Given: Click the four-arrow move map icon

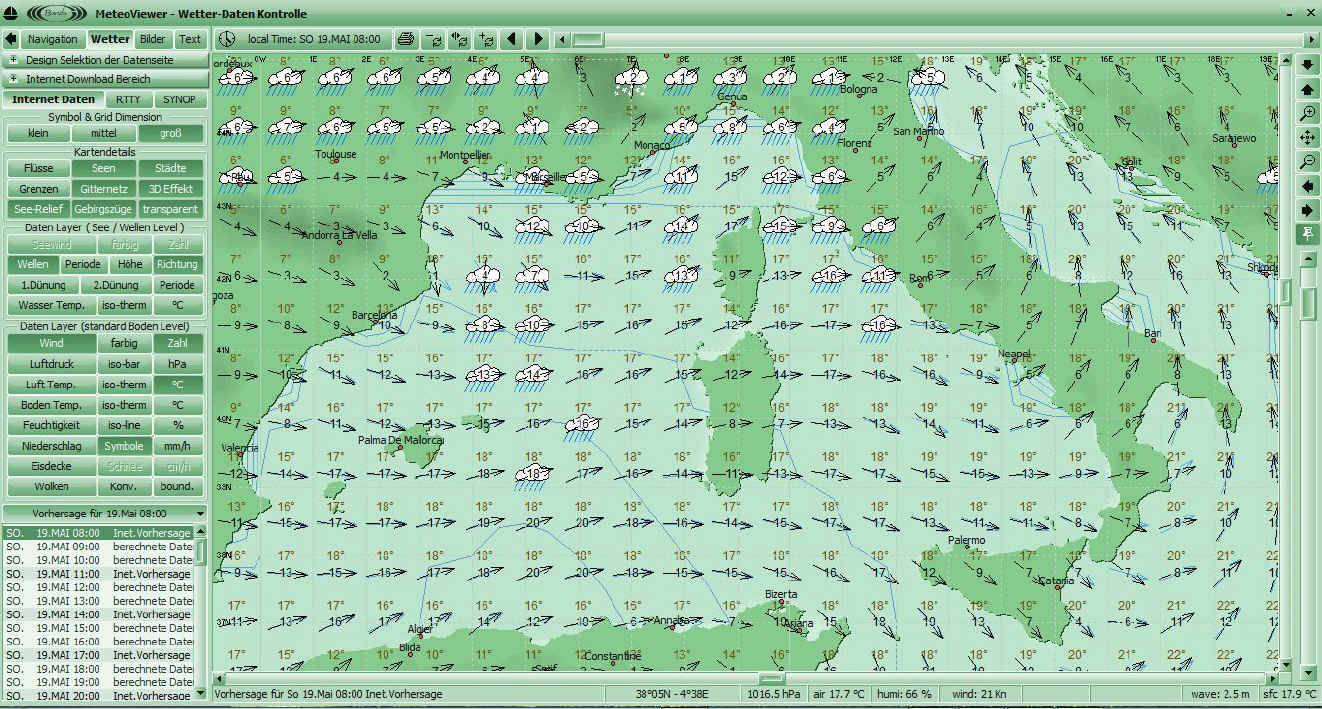Looking at the screenshot, I should [1308, 137].
